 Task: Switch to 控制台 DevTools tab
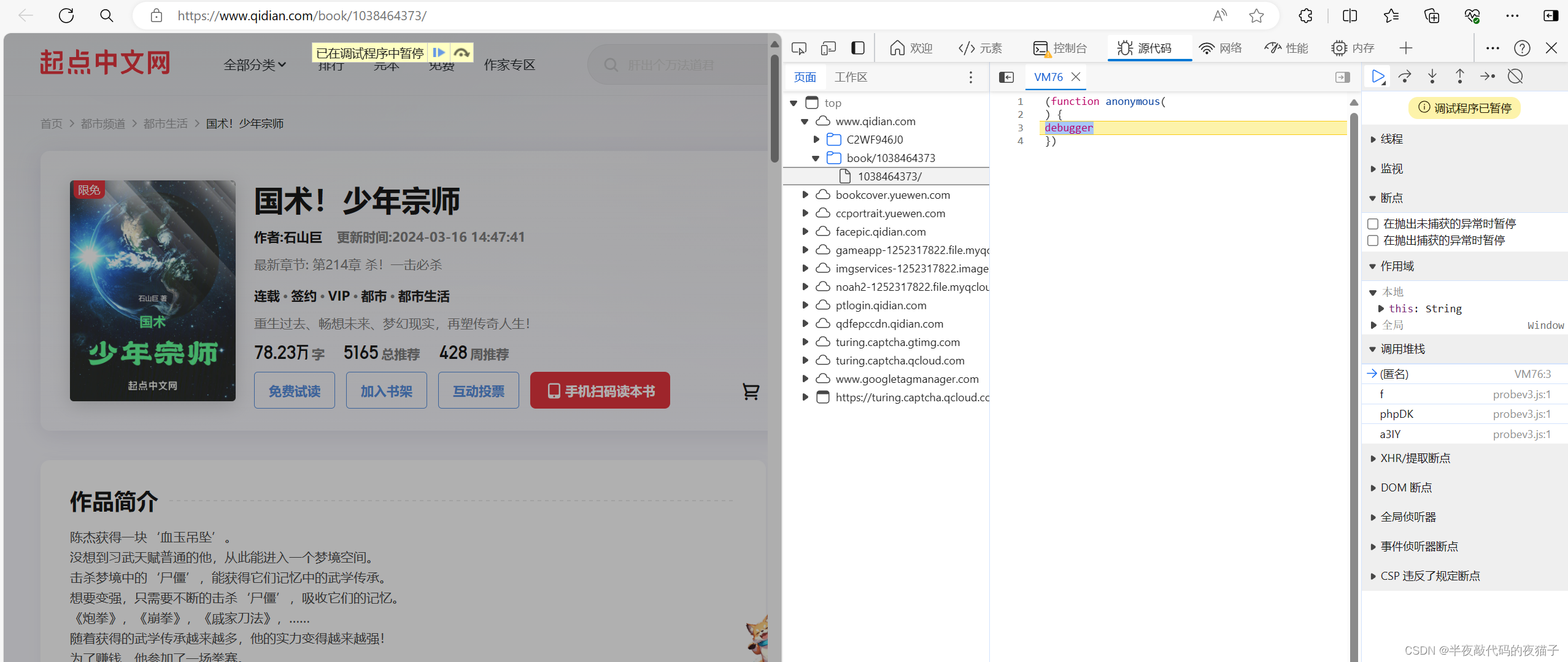(x=1060, y=48)
